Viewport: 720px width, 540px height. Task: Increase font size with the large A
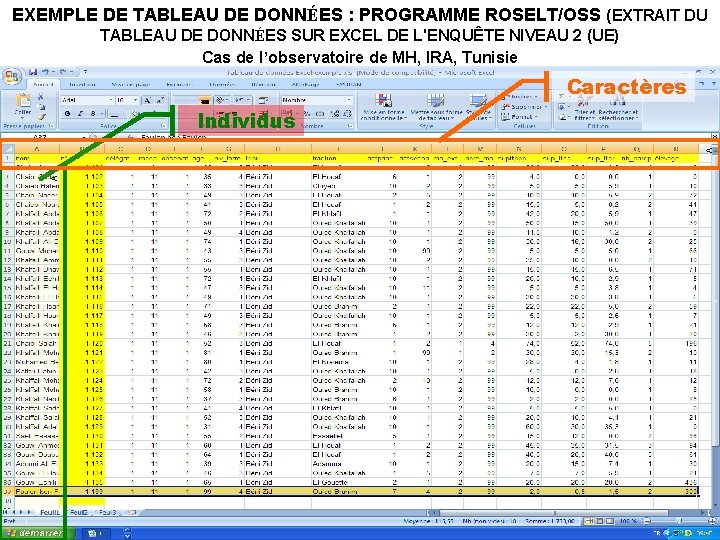(x=147, y=100)
